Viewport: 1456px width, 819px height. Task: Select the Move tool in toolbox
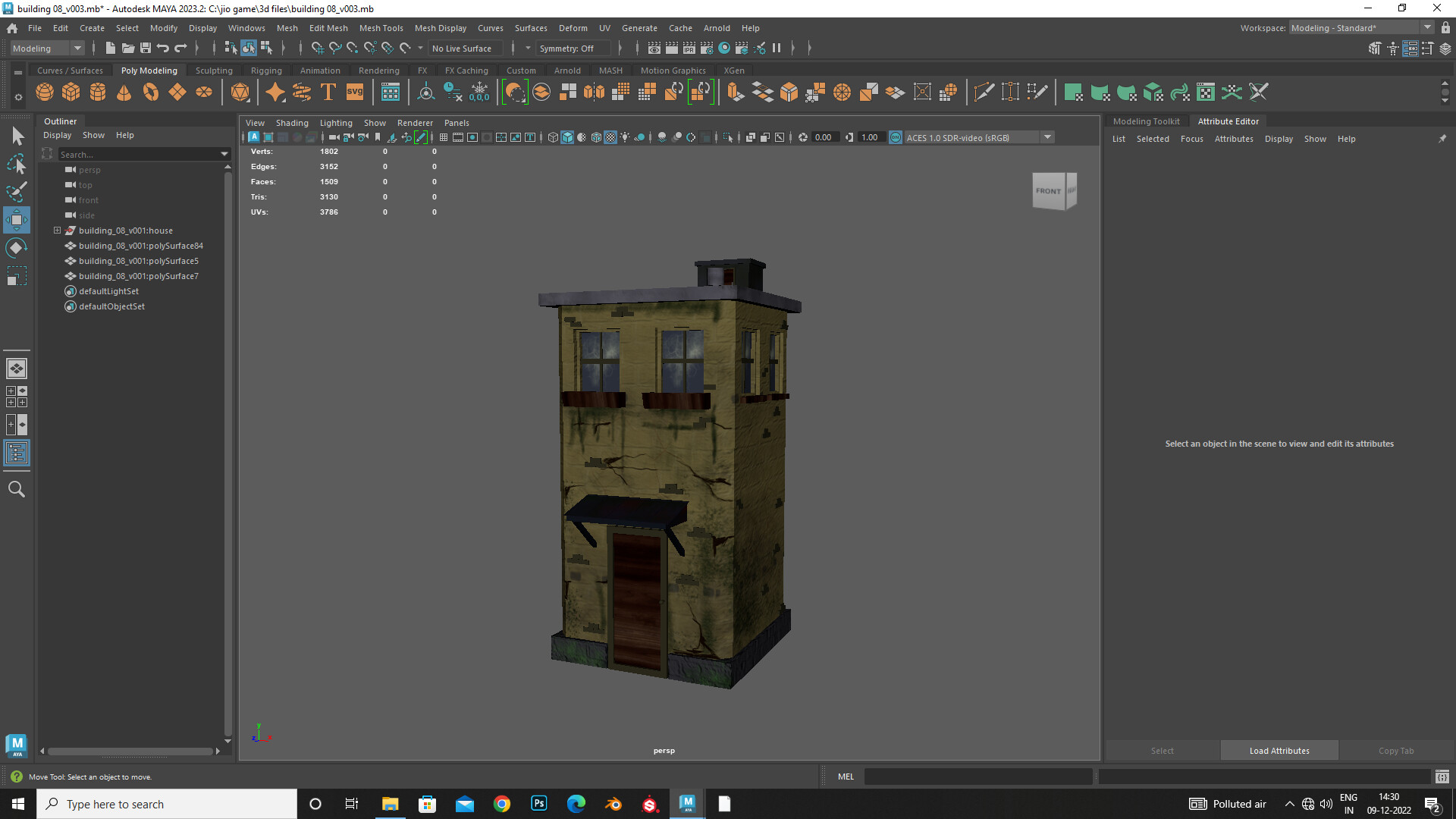[17, 221]
